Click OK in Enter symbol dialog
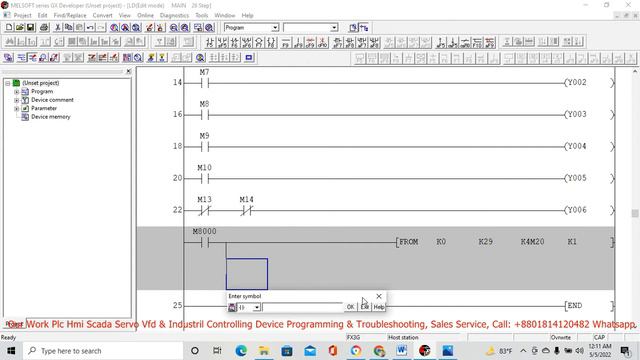This screenshot has width=640, height=360. [350, 307]
